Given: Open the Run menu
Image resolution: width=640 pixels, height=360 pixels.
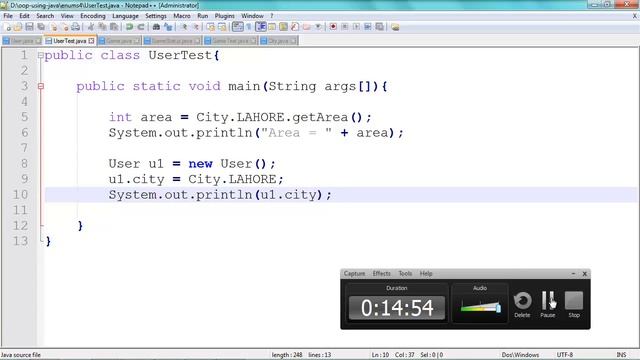Looking at the screenshot, I should (x=202, y=16).
